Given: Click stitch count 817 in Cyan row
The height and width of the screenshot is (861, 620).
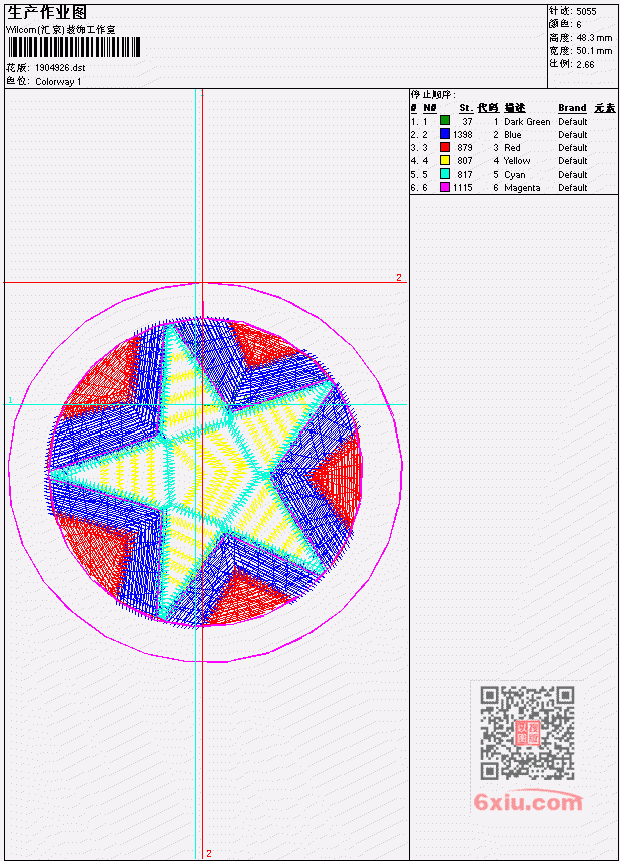Looking at the screenshot, I should pyautogui.click(x=465, y=175).
